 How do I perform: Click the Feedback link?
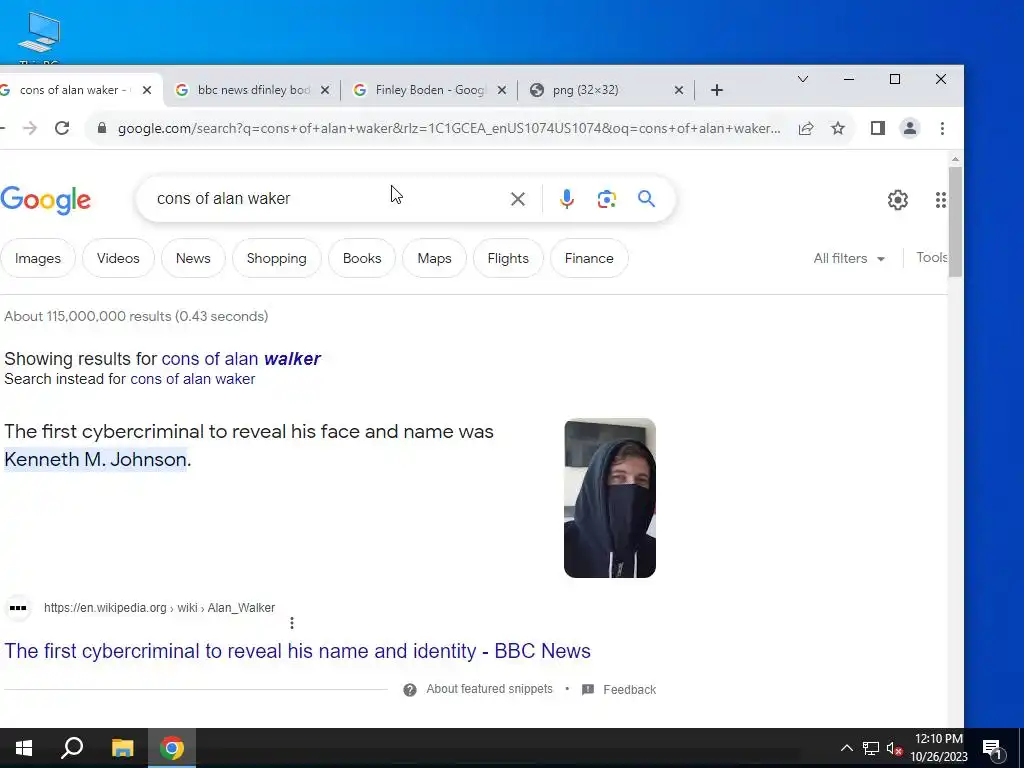pos(630,690)
